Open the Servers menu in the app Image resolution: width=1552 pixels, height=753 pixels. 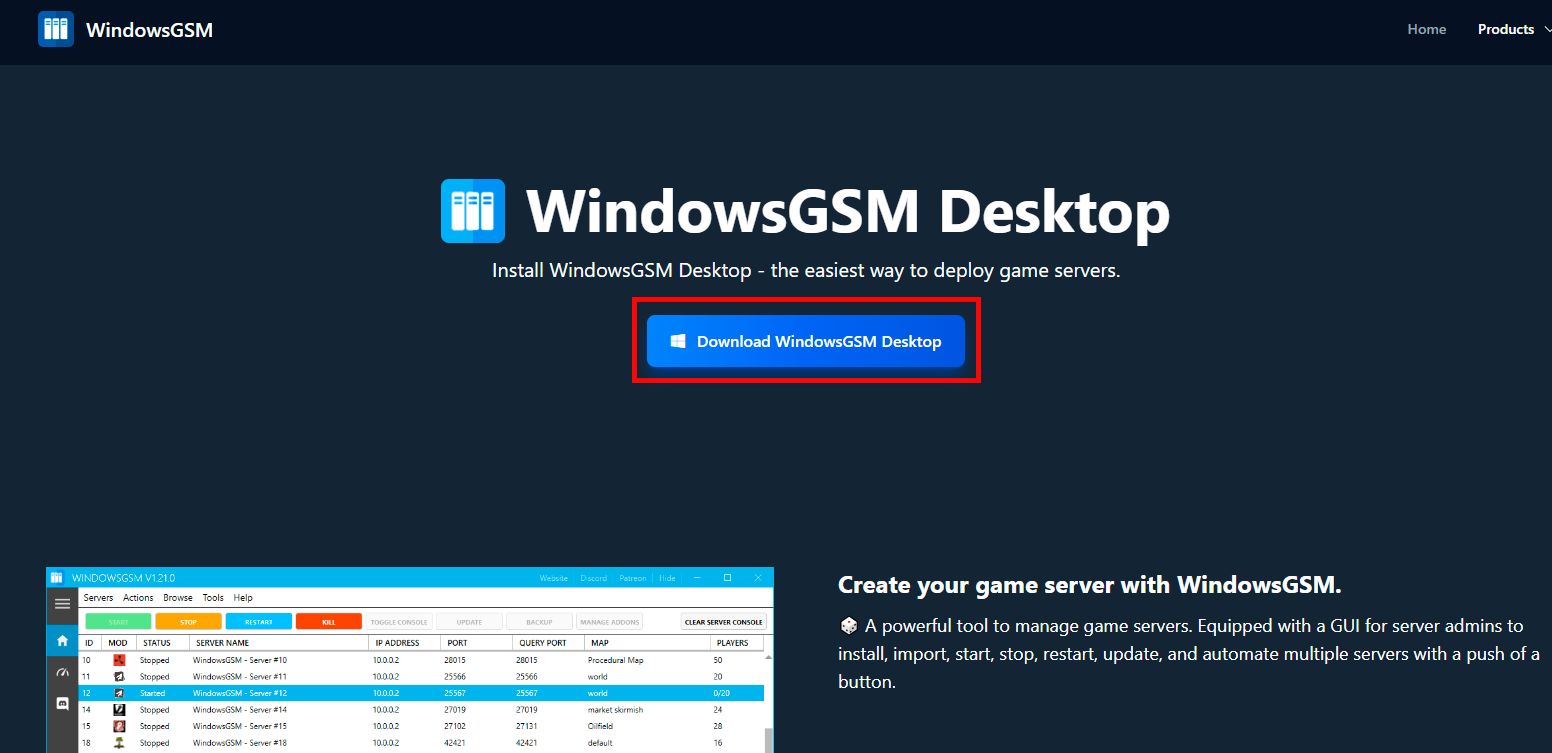click(98, 598)
